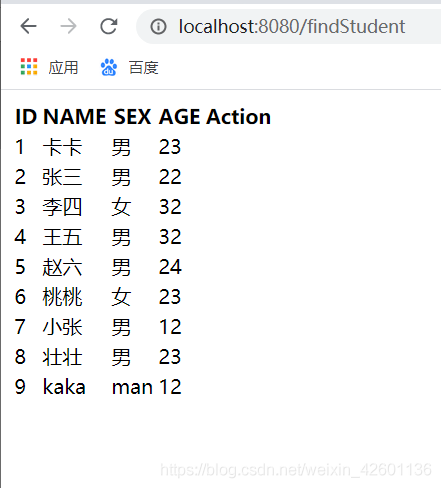Open the apps grid bookmark icon
The height and width of the screenshot is (488, 441).
(29, 67)
